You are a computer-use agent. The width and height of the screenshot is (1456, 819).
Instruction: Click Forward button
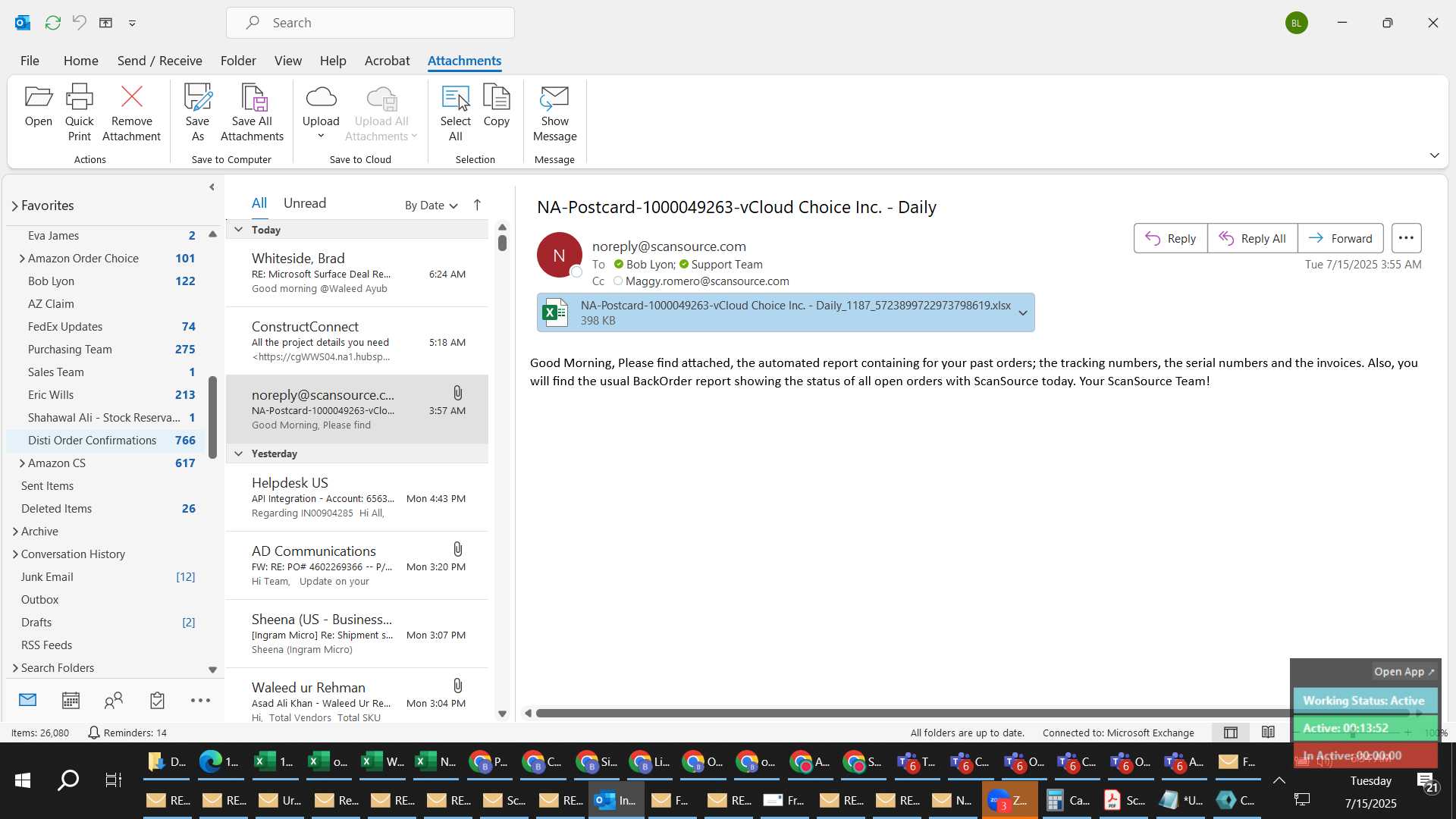pyautogui.click(x=1340, y=238)
